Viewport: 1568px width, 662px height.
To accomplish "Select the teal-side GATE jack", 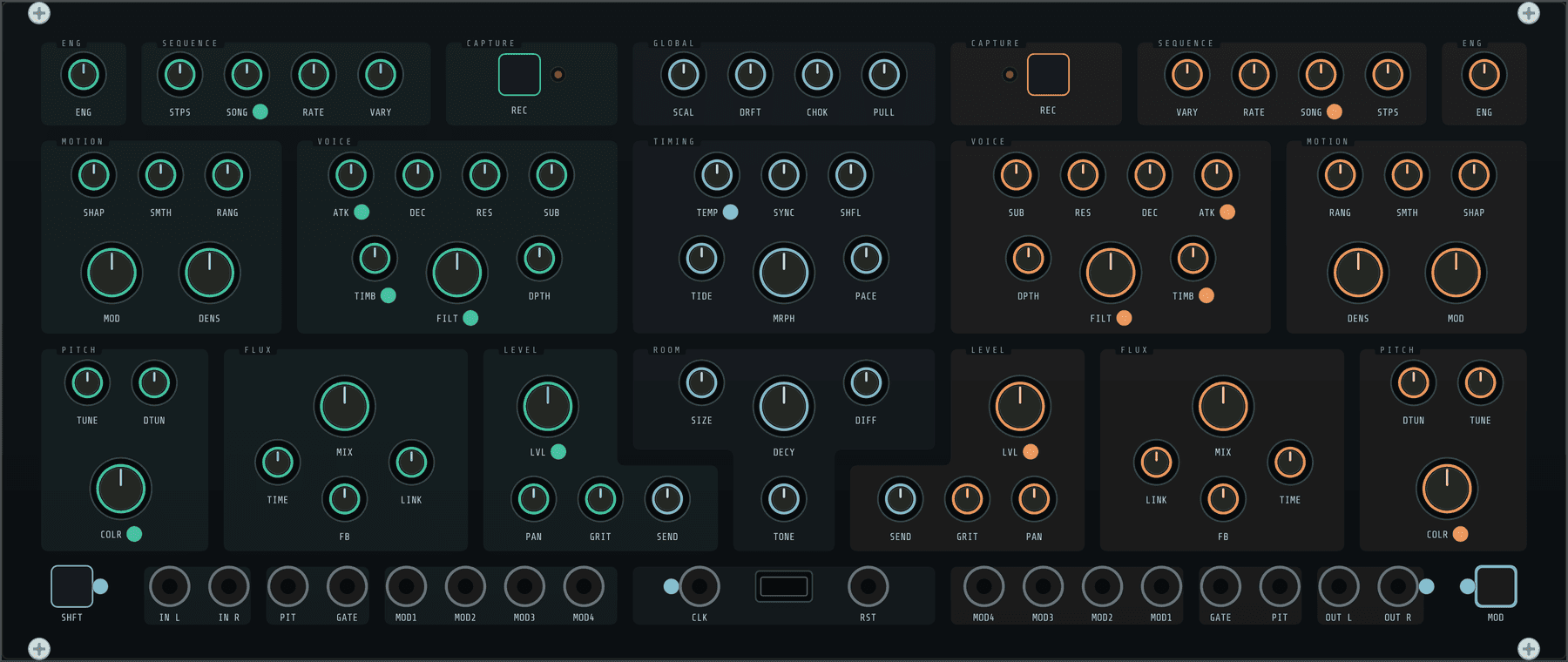I will click(x=347, y=587).
